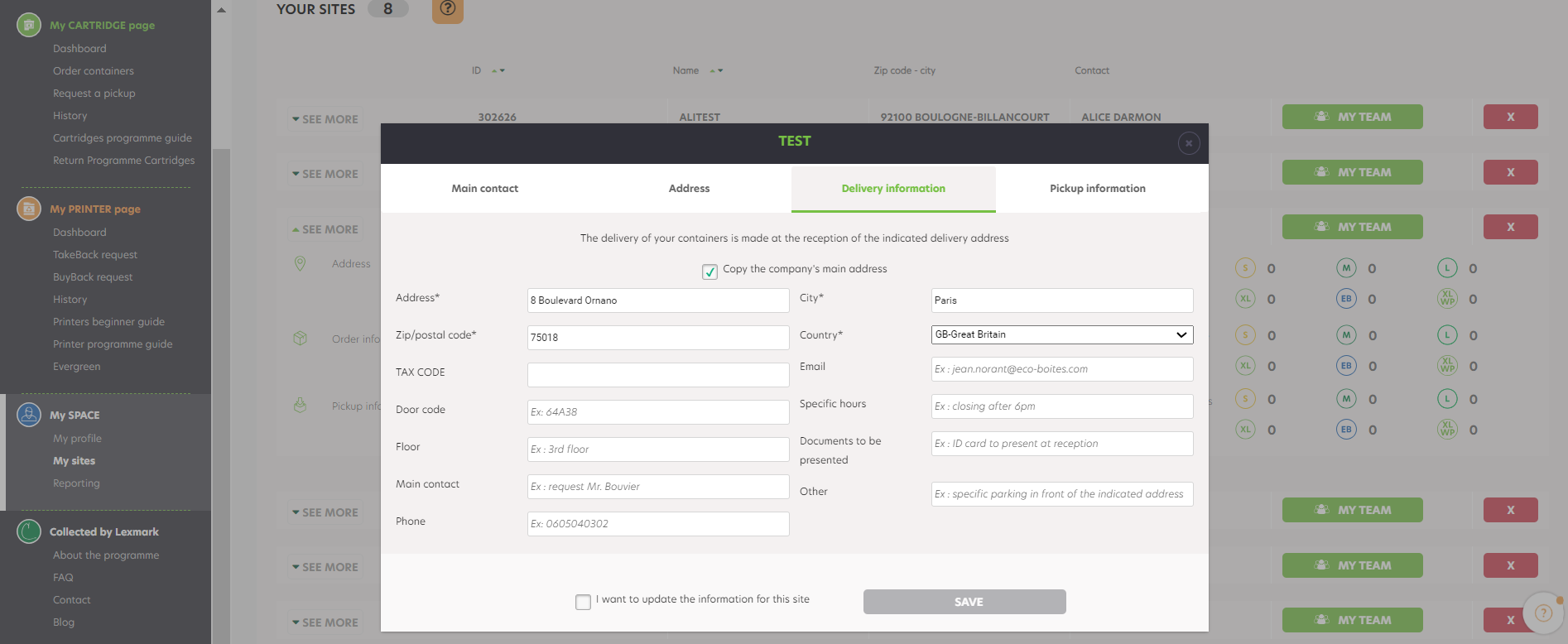This screenshot has height=644, width=1568.
Task: Open the Country dropdown showing GB-Great Britain
Action: click(x=1062, y=334)
